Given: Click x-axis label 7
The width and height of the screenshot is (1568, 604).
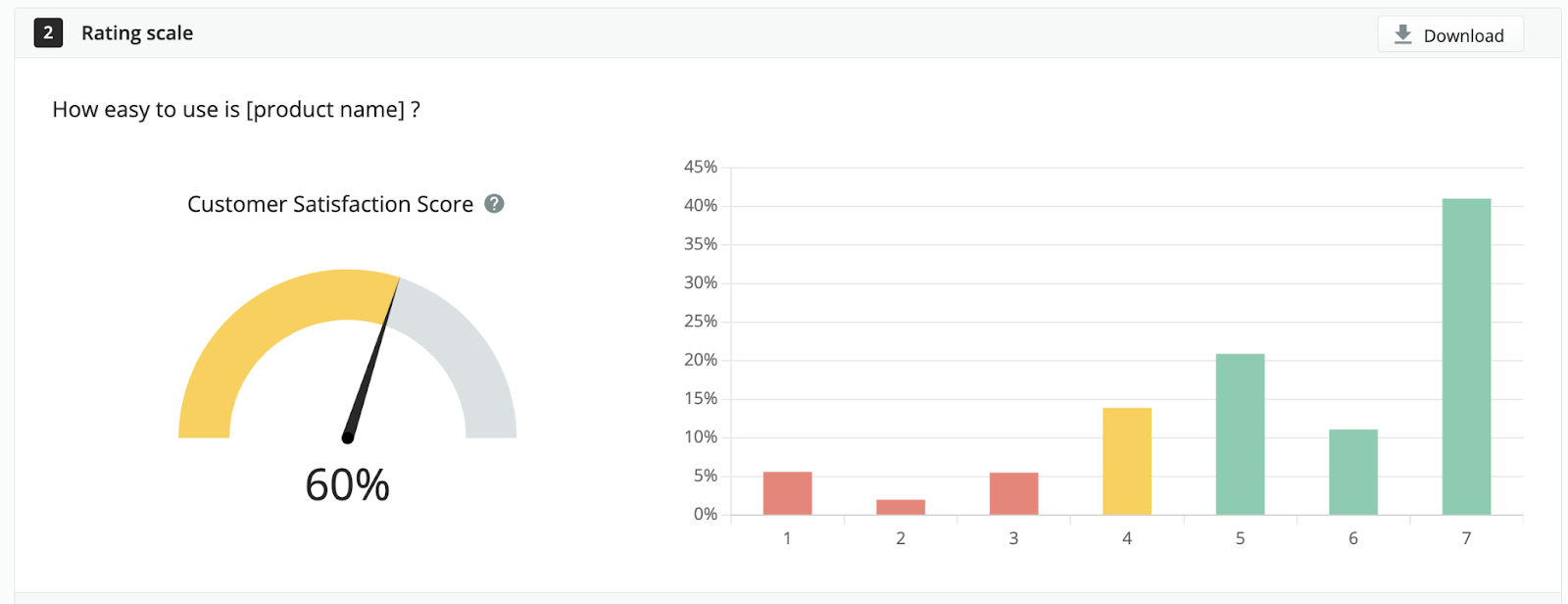Looking at the screenshot, I should [1466, 538].
